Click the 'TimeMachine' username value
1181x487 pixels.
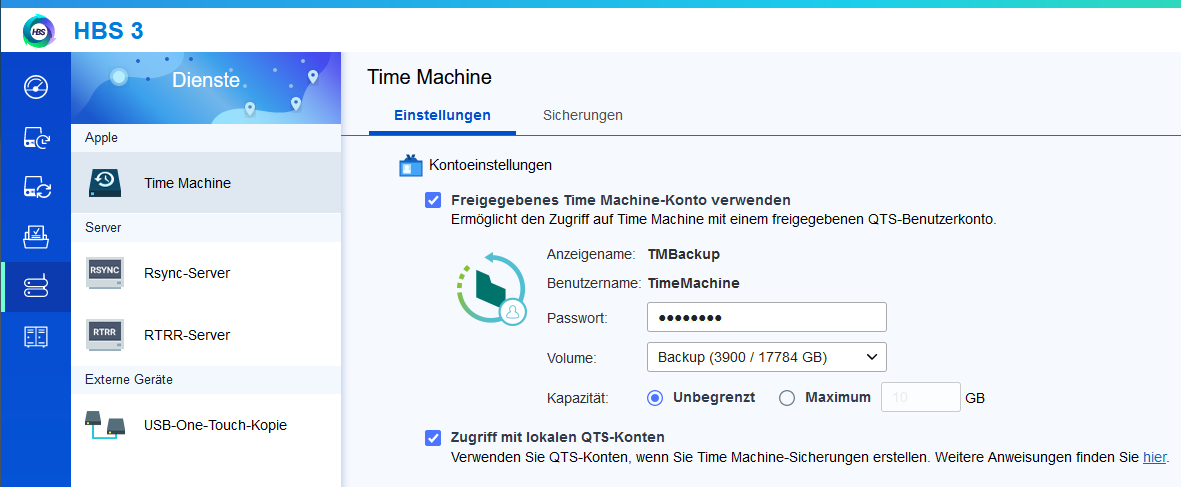tap(694, 284)
